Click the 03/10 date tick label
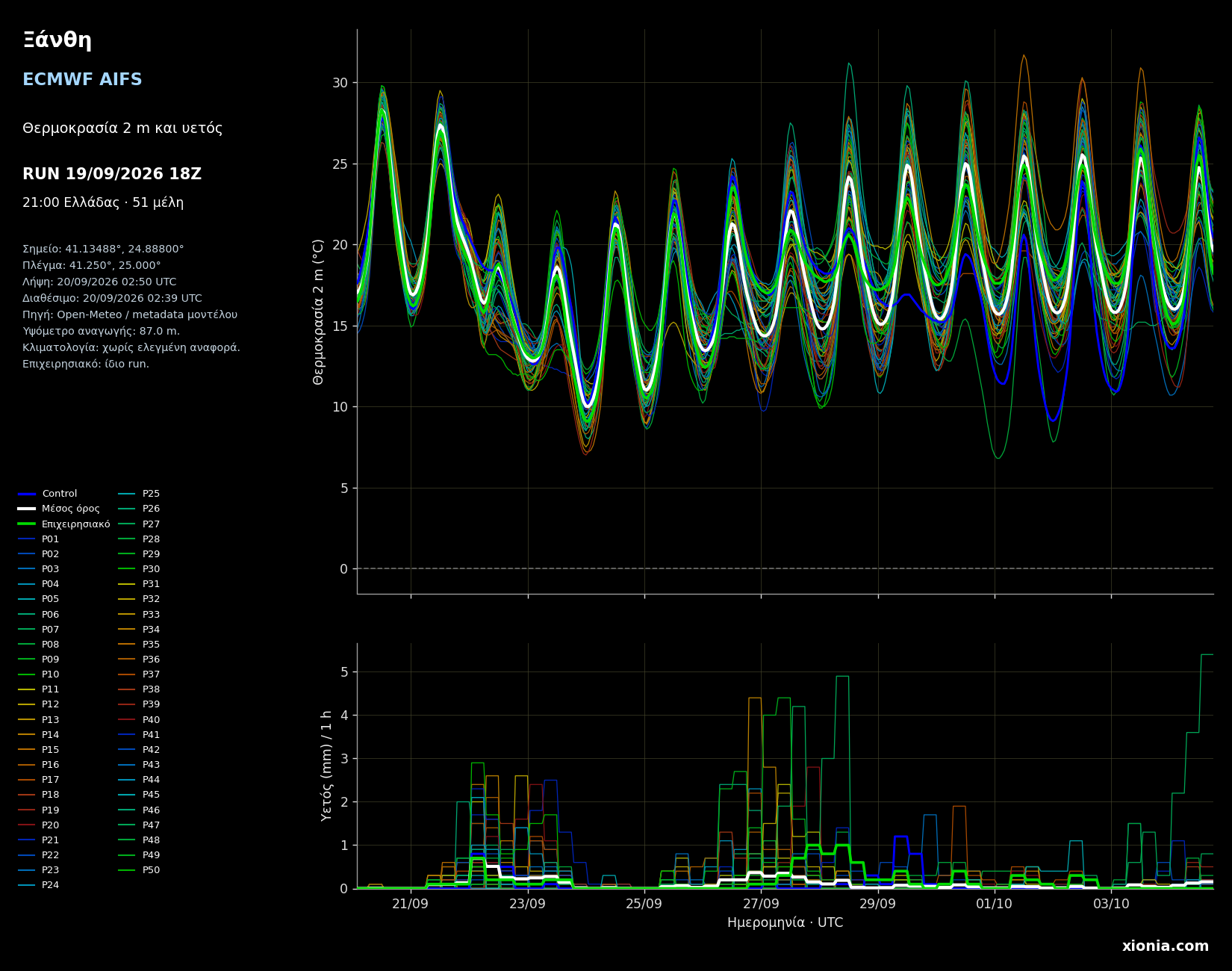 (x=1111, y=903)
